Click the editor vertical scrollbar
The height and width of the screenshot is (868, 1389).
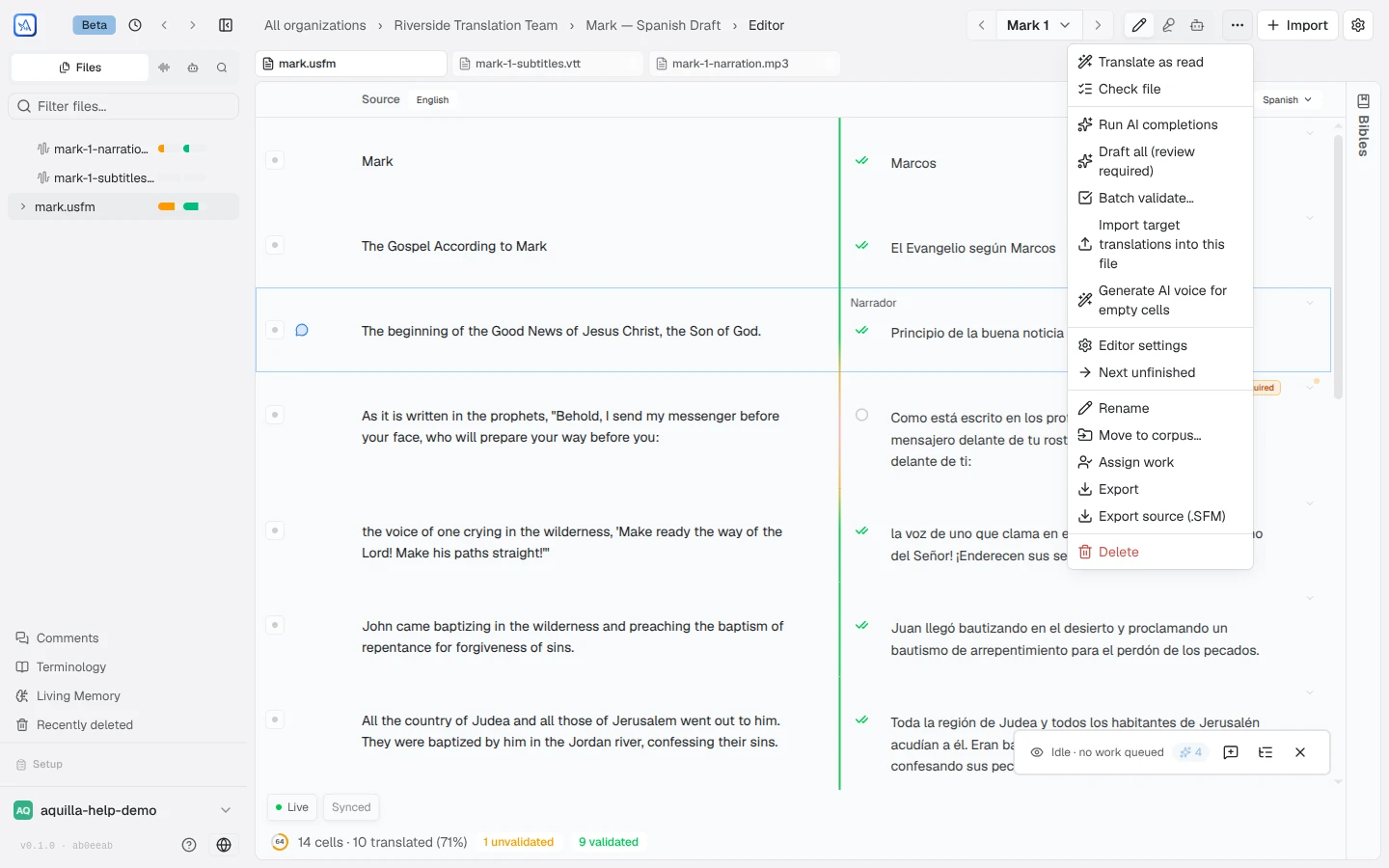coord(1338,267)
